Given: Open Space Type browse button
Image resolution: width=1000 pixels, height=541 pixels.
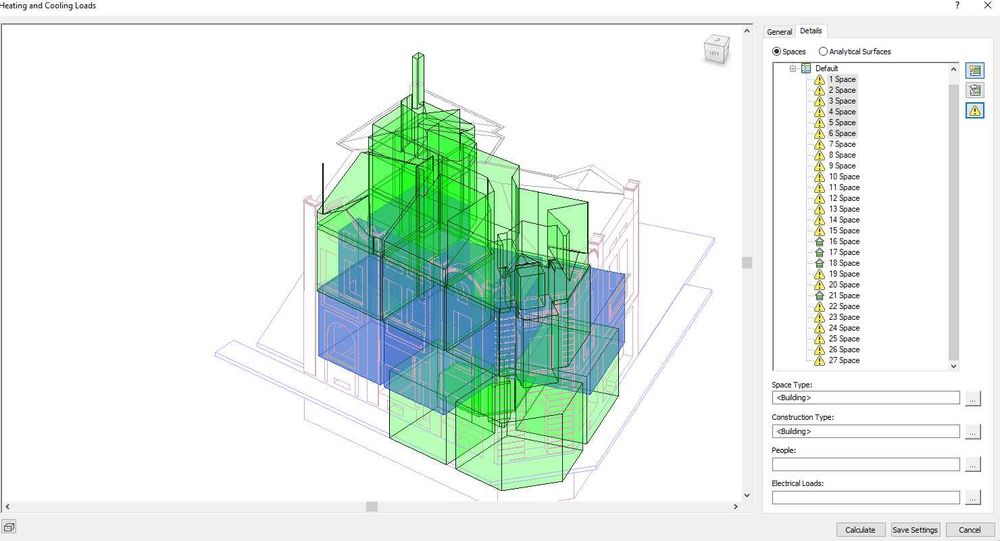Looking at the screenshot, I should (972, 399).
